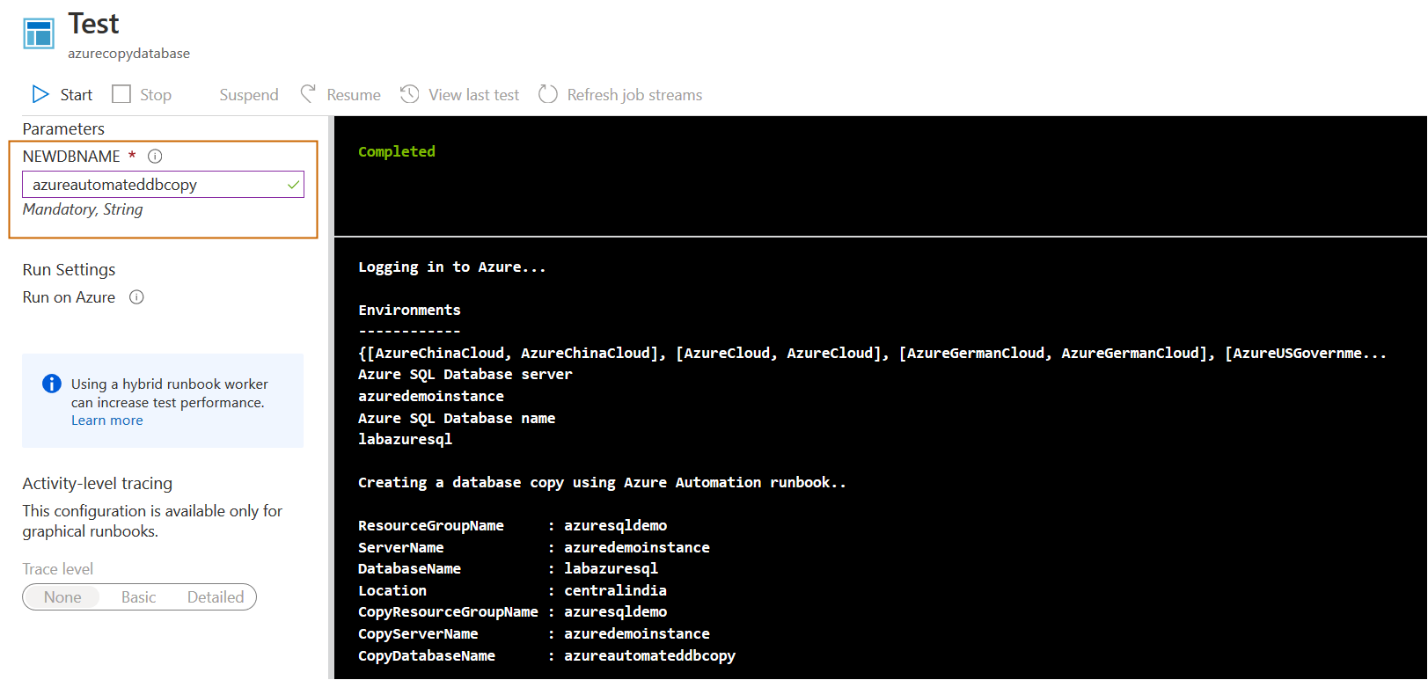Select the None trace level

click(62, 597)
